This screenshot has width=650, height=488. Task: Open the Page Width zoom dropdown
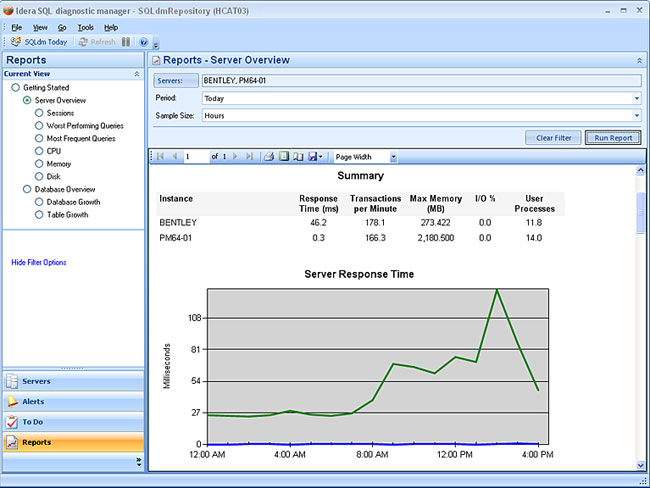point(393,157)
